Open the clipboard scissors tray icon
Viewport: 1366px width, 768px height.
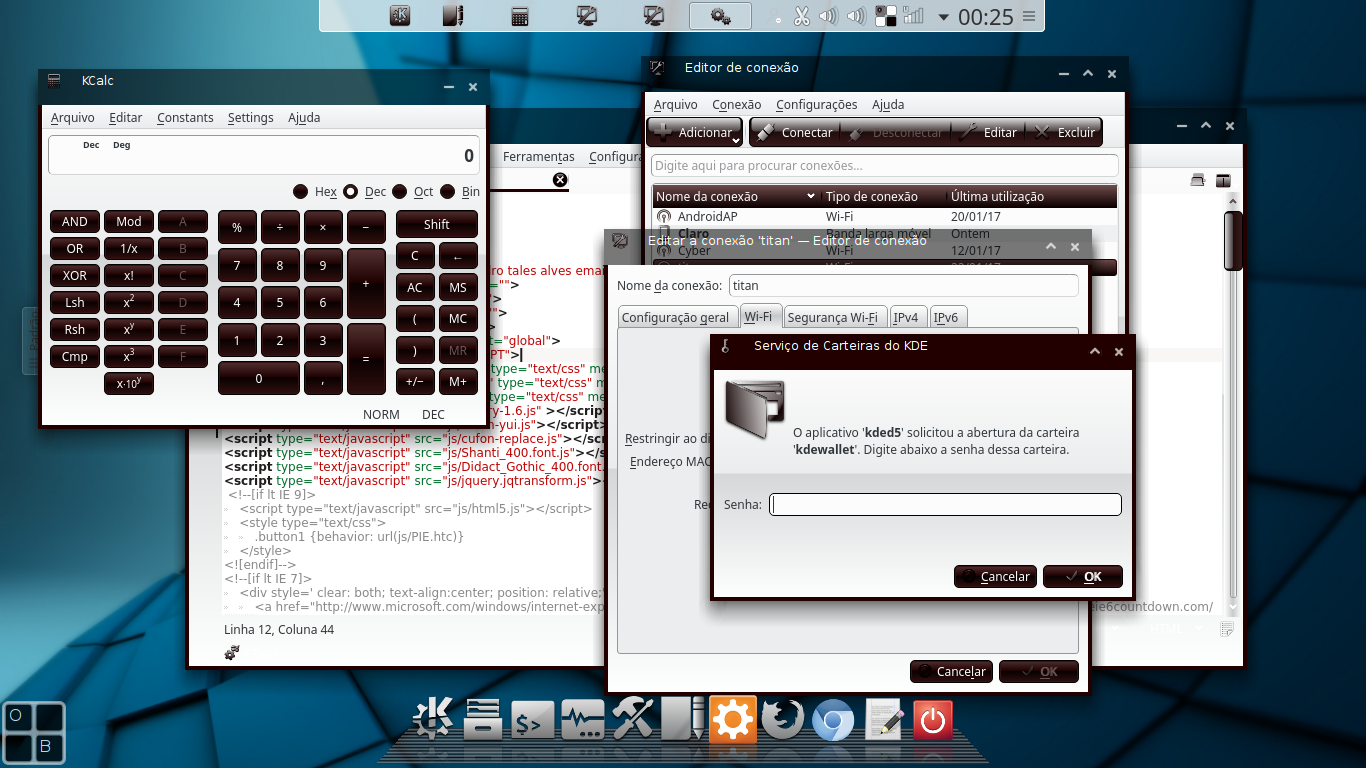[802, 16]
